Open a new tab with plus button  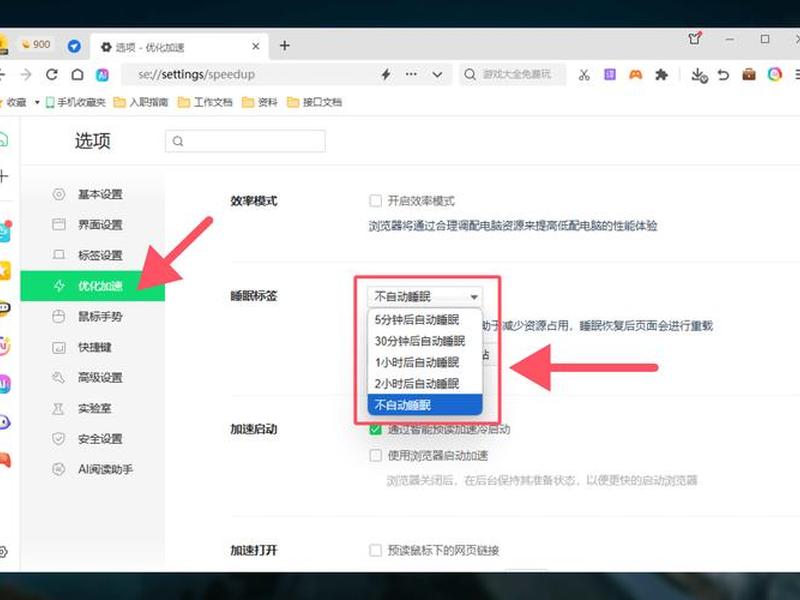[285, 46]
